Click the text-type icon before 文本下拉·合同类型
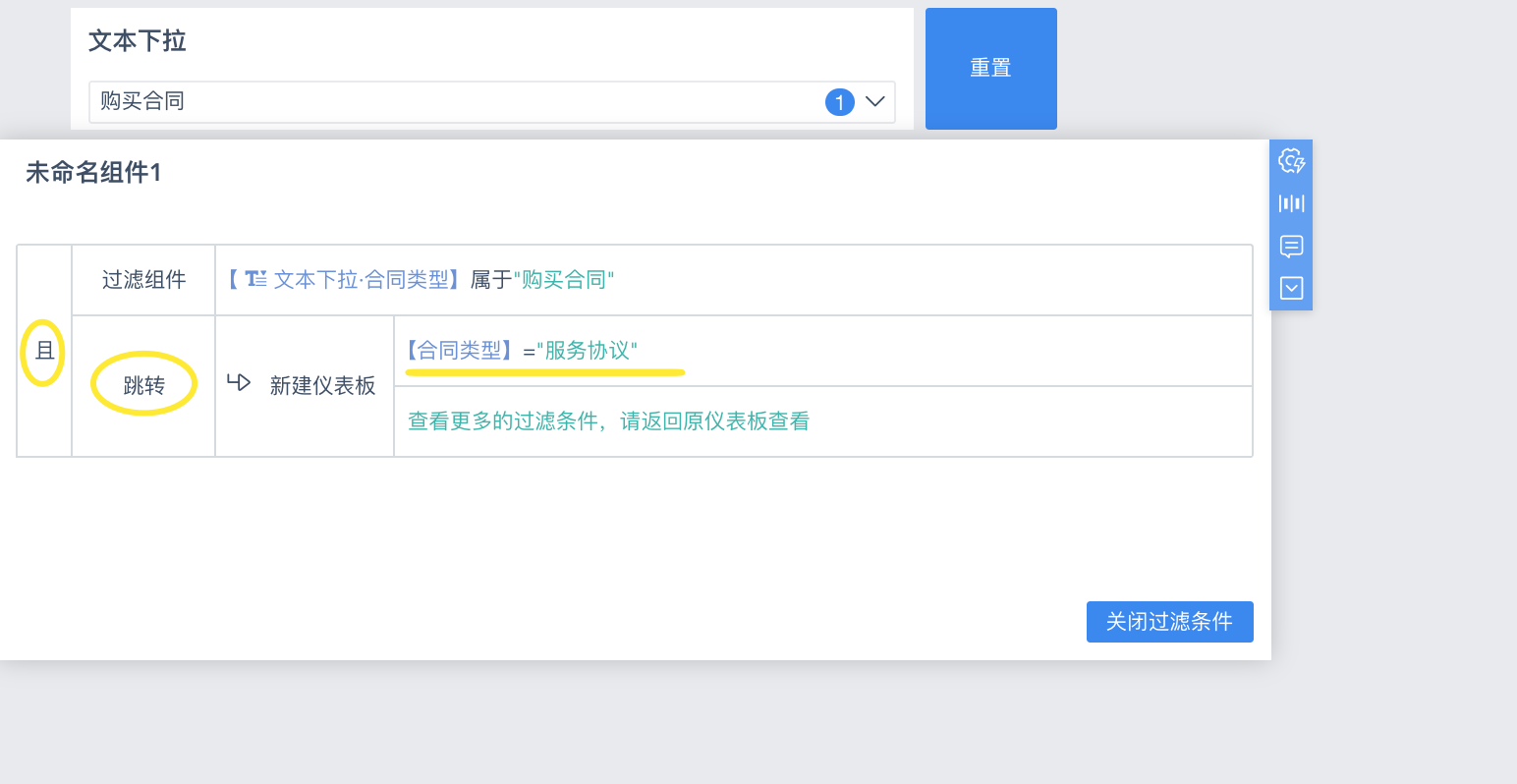The width and height of the screenshot is (1517, 784). coord(255,279)
